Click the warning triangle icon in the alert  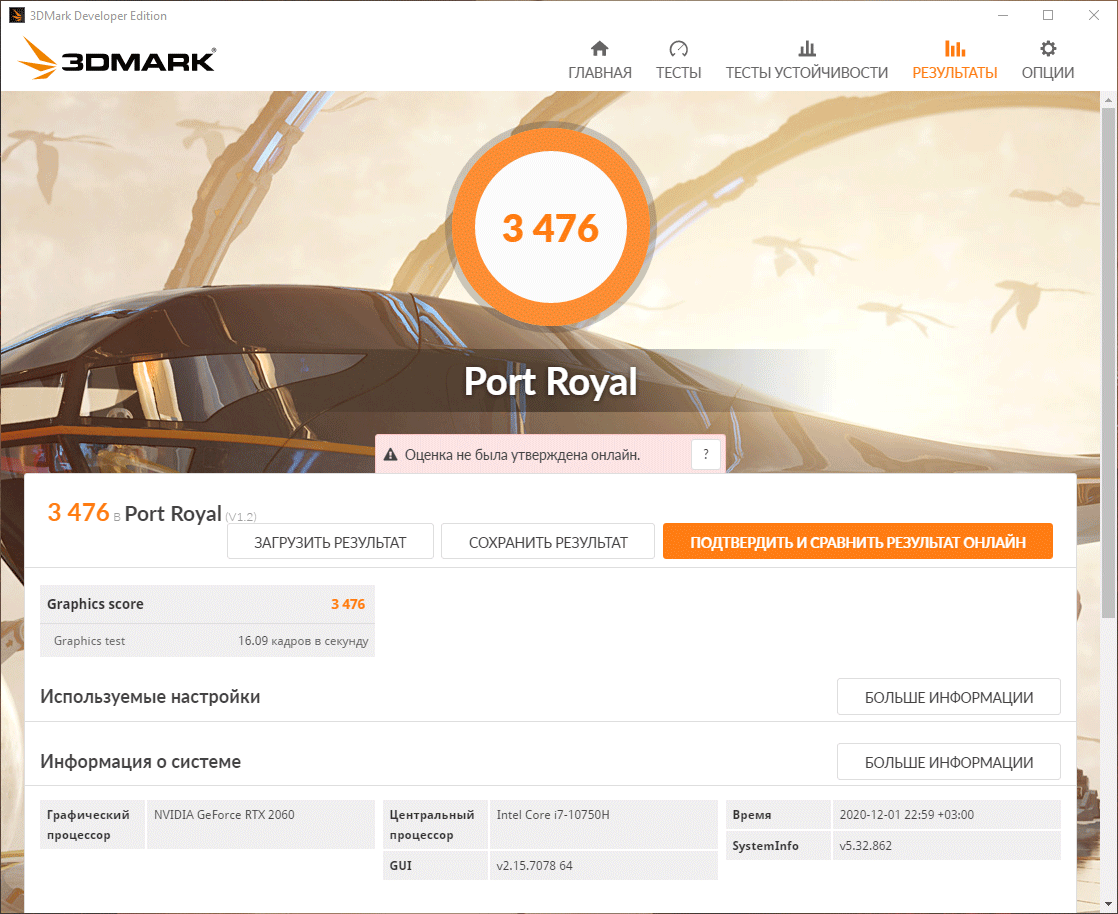pos(390,455)
